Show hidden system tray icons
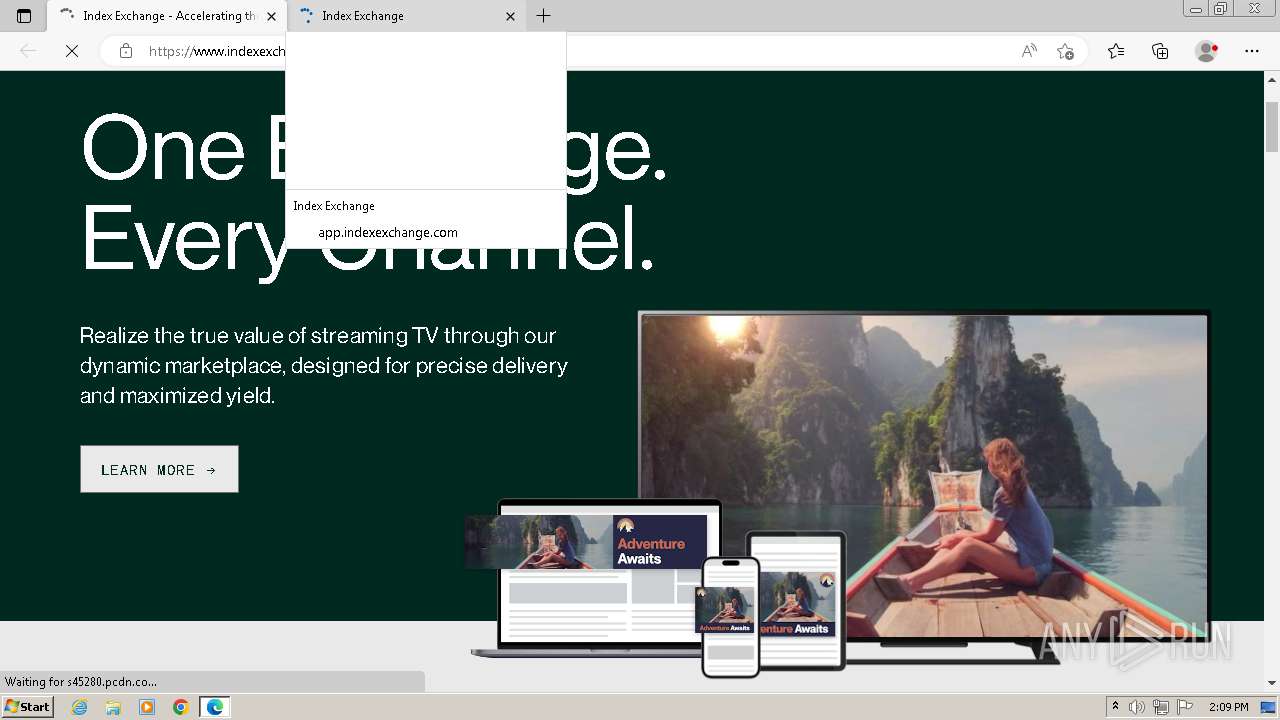This screenshot has height=720, width=1280. [1115, 707]
